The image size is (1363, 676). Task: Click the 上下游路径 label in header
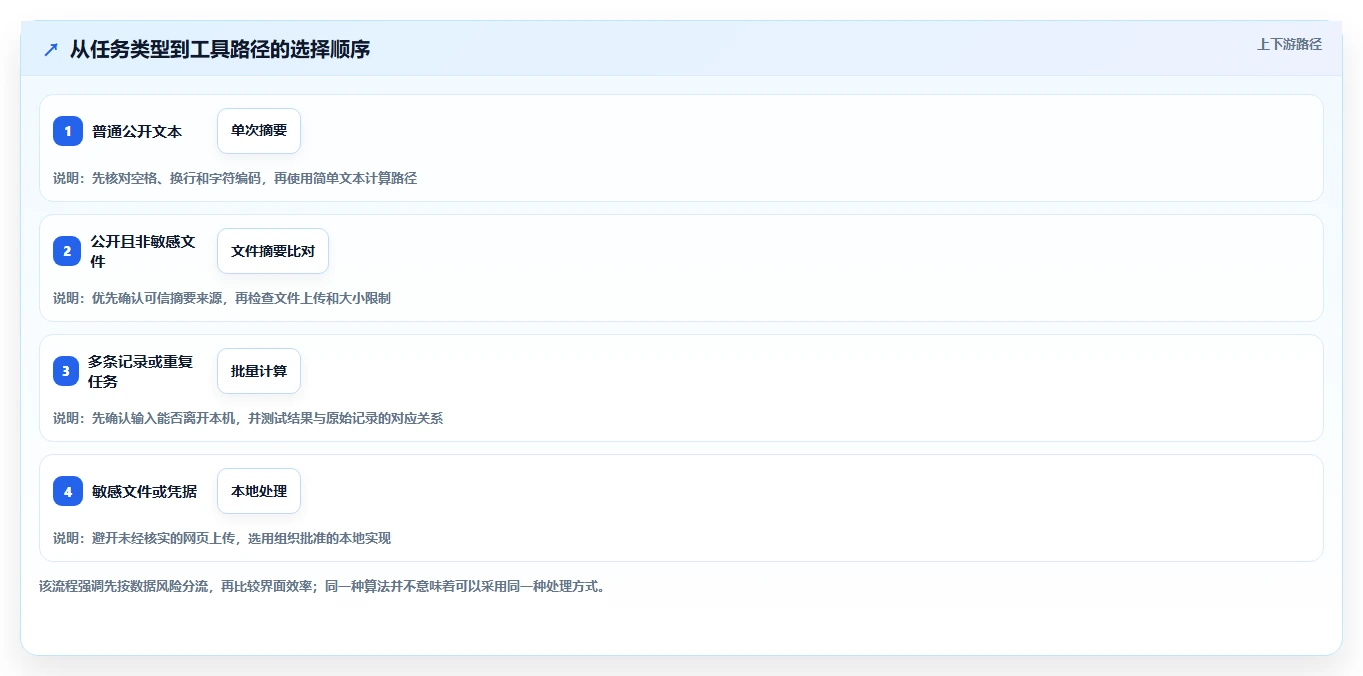(1289, 44)
